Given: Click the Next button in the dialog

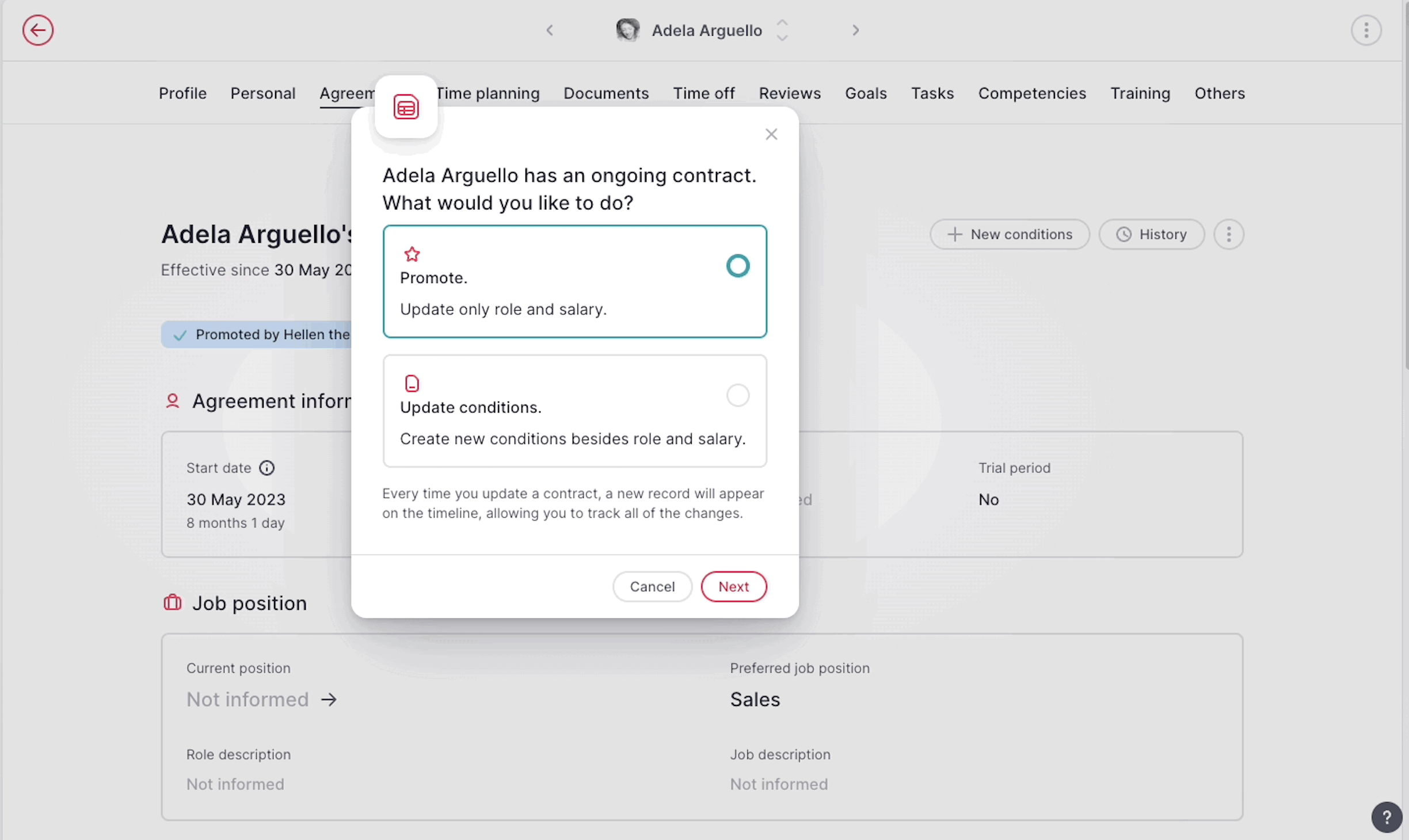Looking at the screenshot, I should (733, 586).
